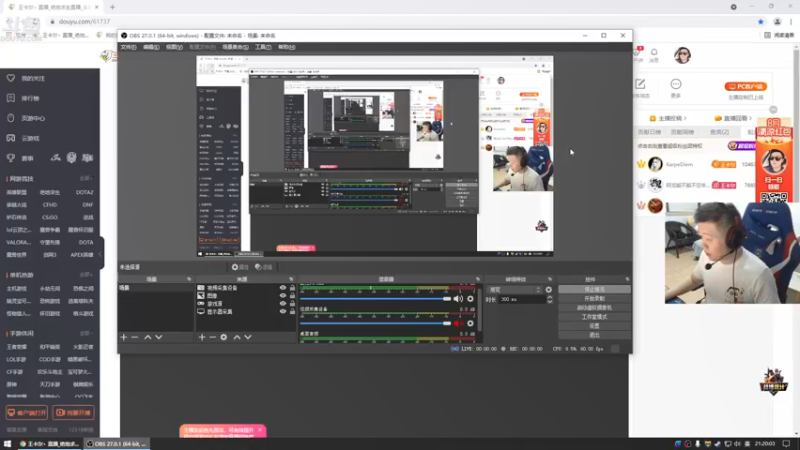Collapse the Douyu sidebar with arrow tab
The width and height of the screenshot is (800, 450).
pos(101,254)
